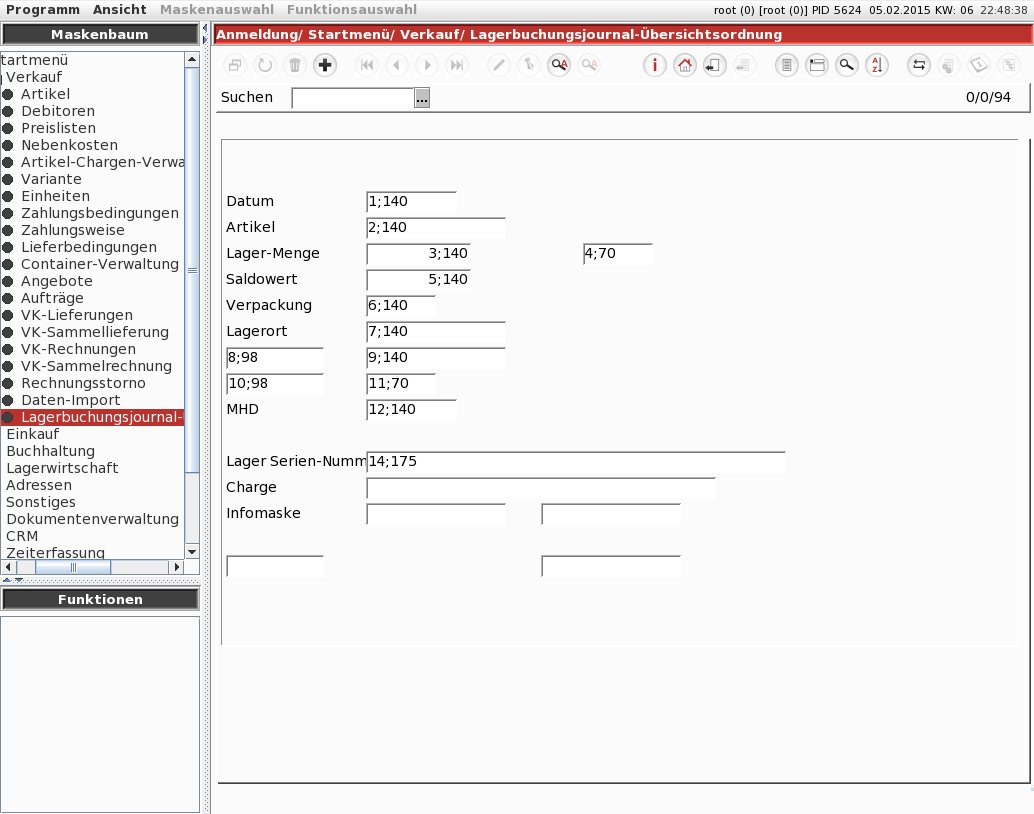Viewport: 1034px width, 814px height.
Task: Open the Funktionsauswahl menu
Action: (x=351, y=10)
